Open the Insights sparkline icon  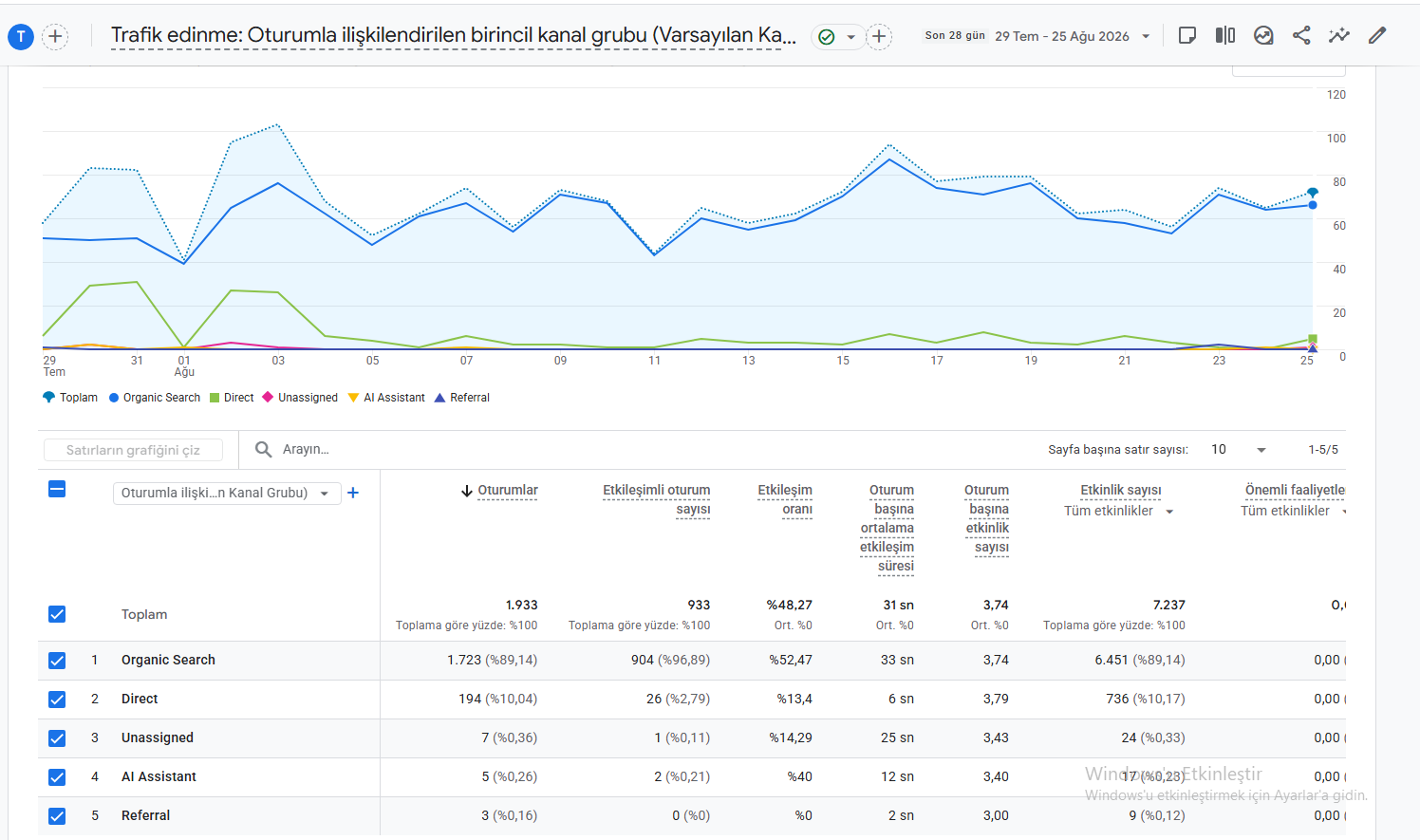tap(1339, 35)
